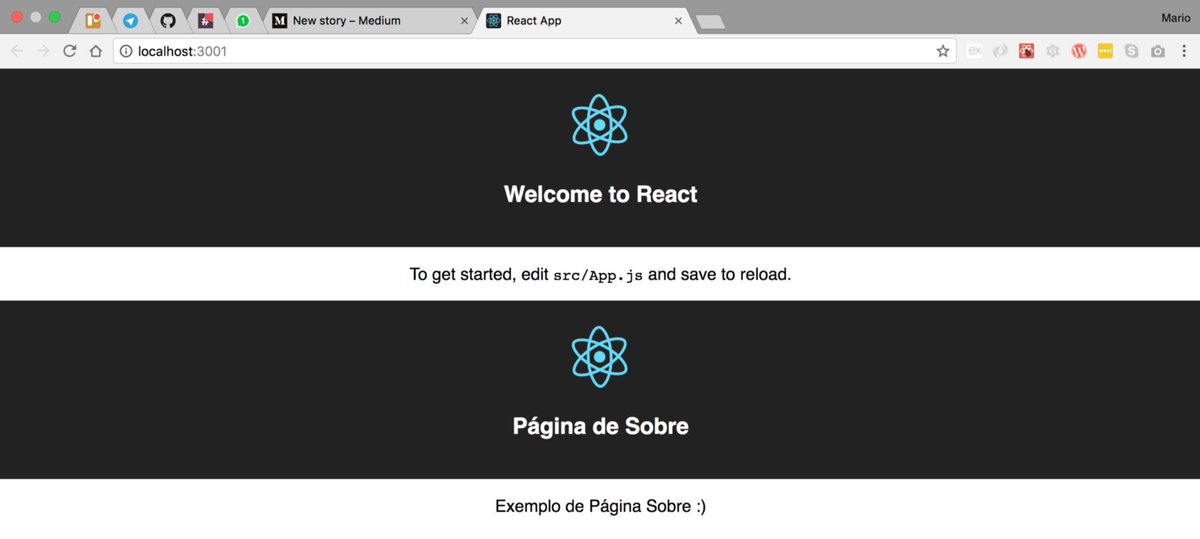Open the Skype extension icon
1200x539 pixels.
[1131, 51]
